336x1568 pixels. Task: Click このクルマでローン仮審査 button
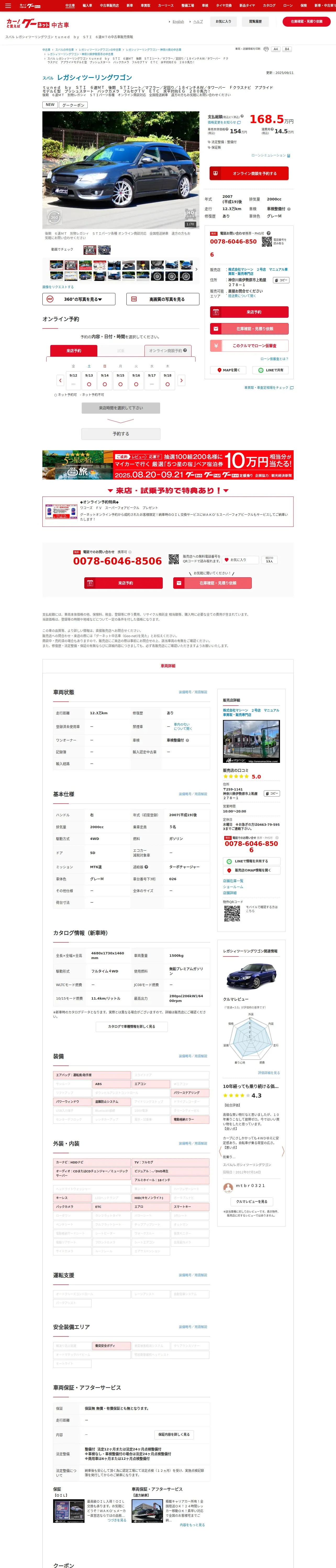[249, 346]
